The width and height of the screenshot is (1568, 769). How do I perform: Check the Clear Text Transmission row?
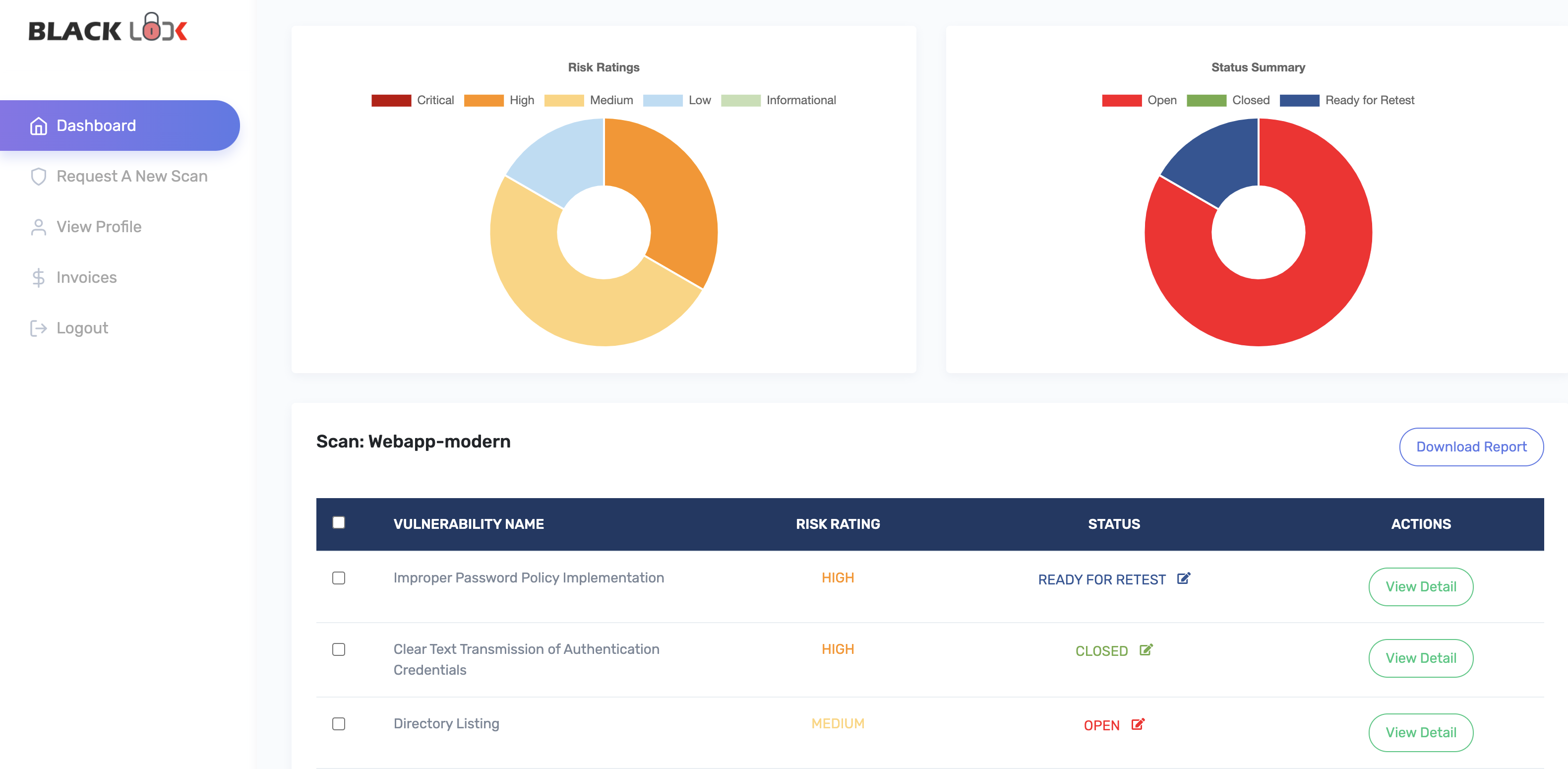[x=338, y=649]
